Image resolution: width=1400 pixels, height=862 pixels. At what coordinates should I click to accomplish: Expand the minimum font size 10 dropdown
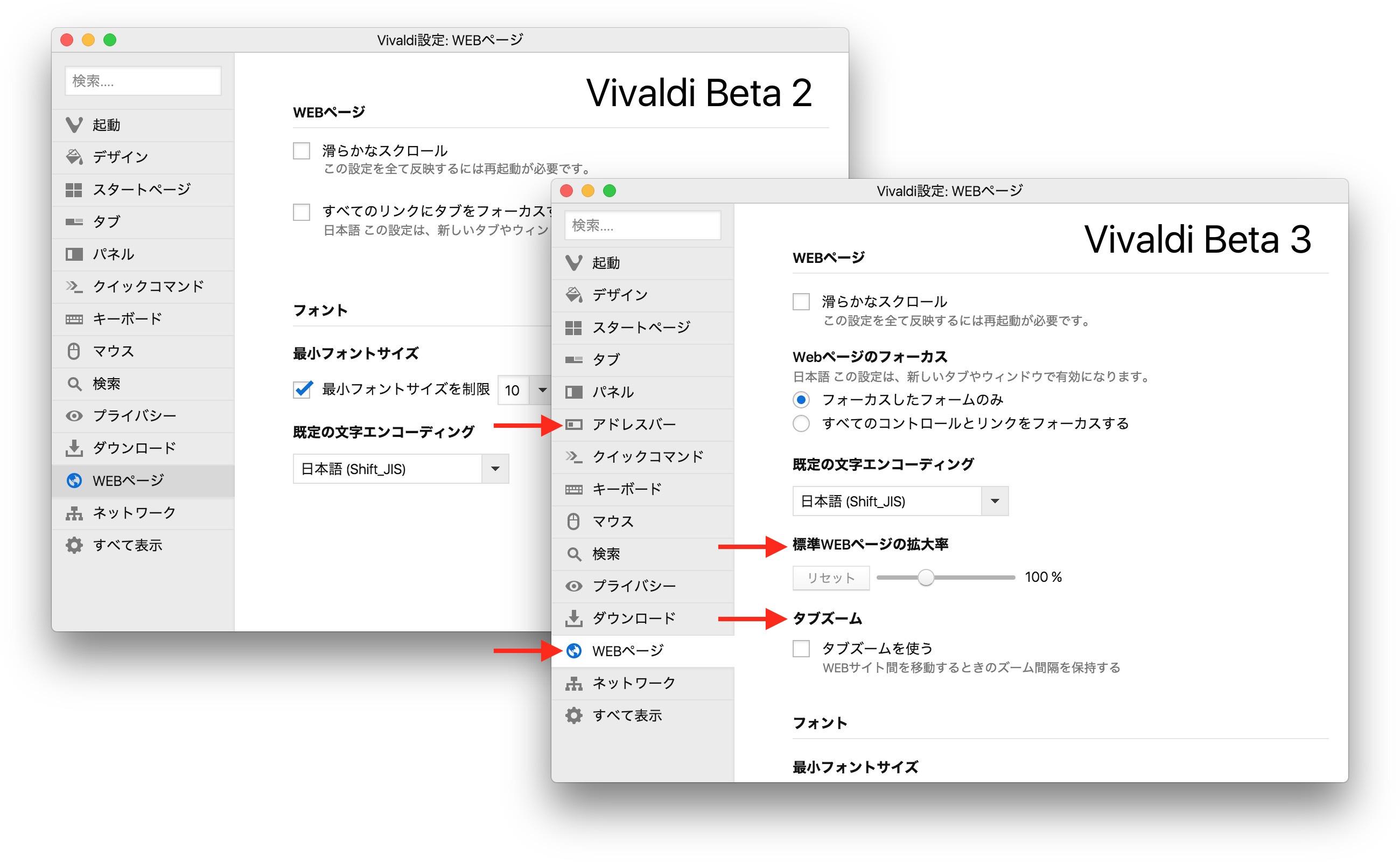tap(542, 391)
